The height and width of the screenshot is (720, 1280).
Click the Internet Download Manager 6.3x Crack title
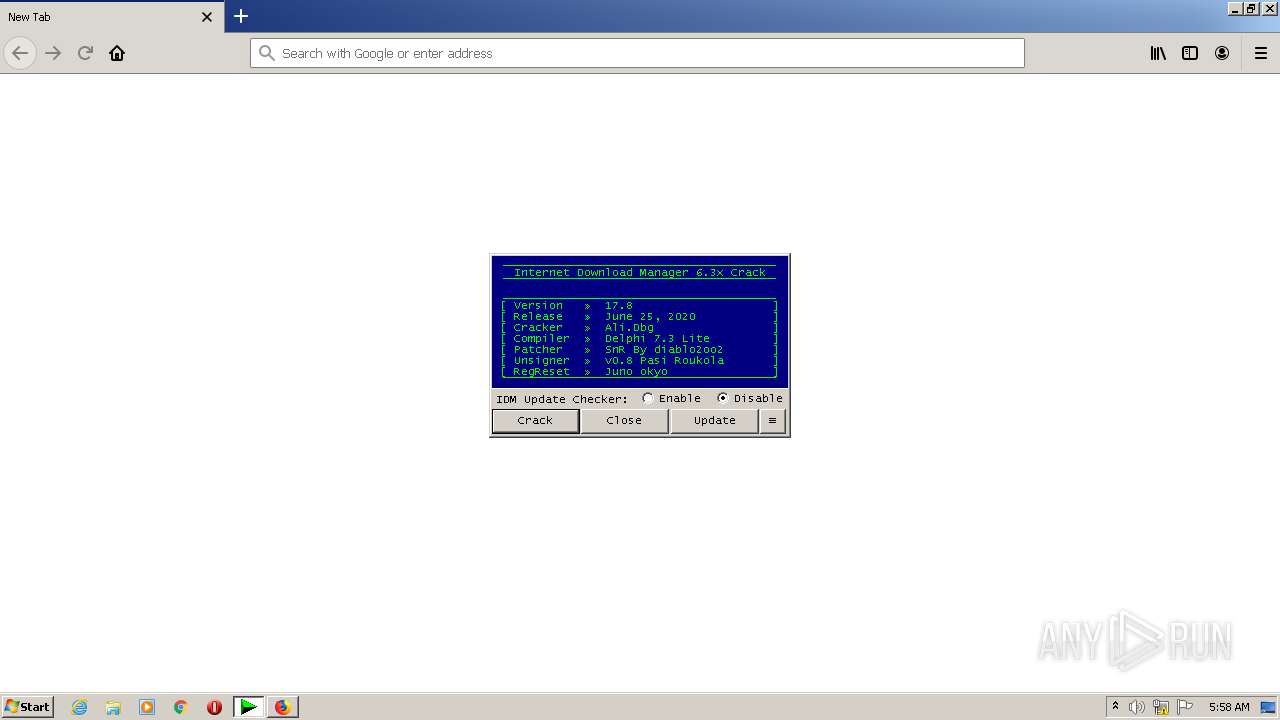tap(640, 272)
